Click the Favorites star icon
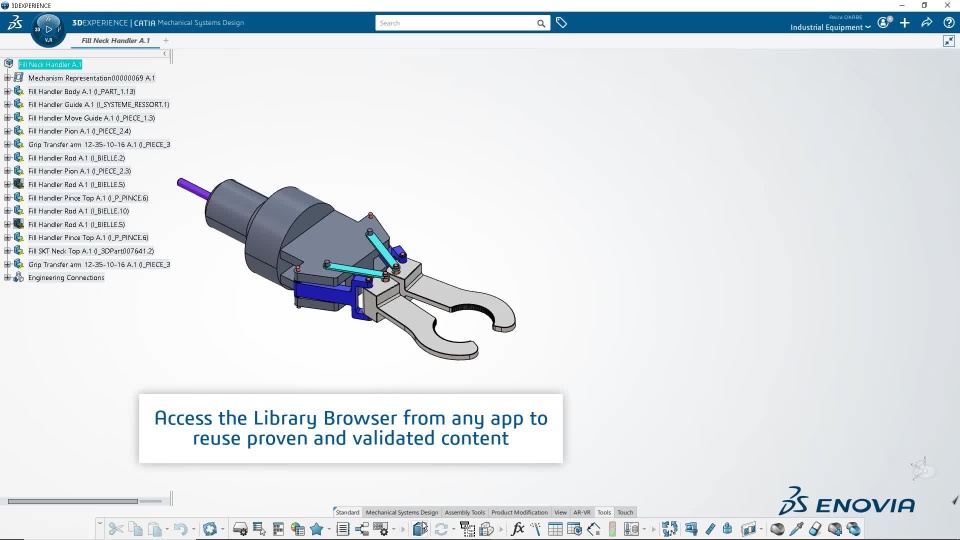This screenshot has height=540, width=960. point(317,528)
